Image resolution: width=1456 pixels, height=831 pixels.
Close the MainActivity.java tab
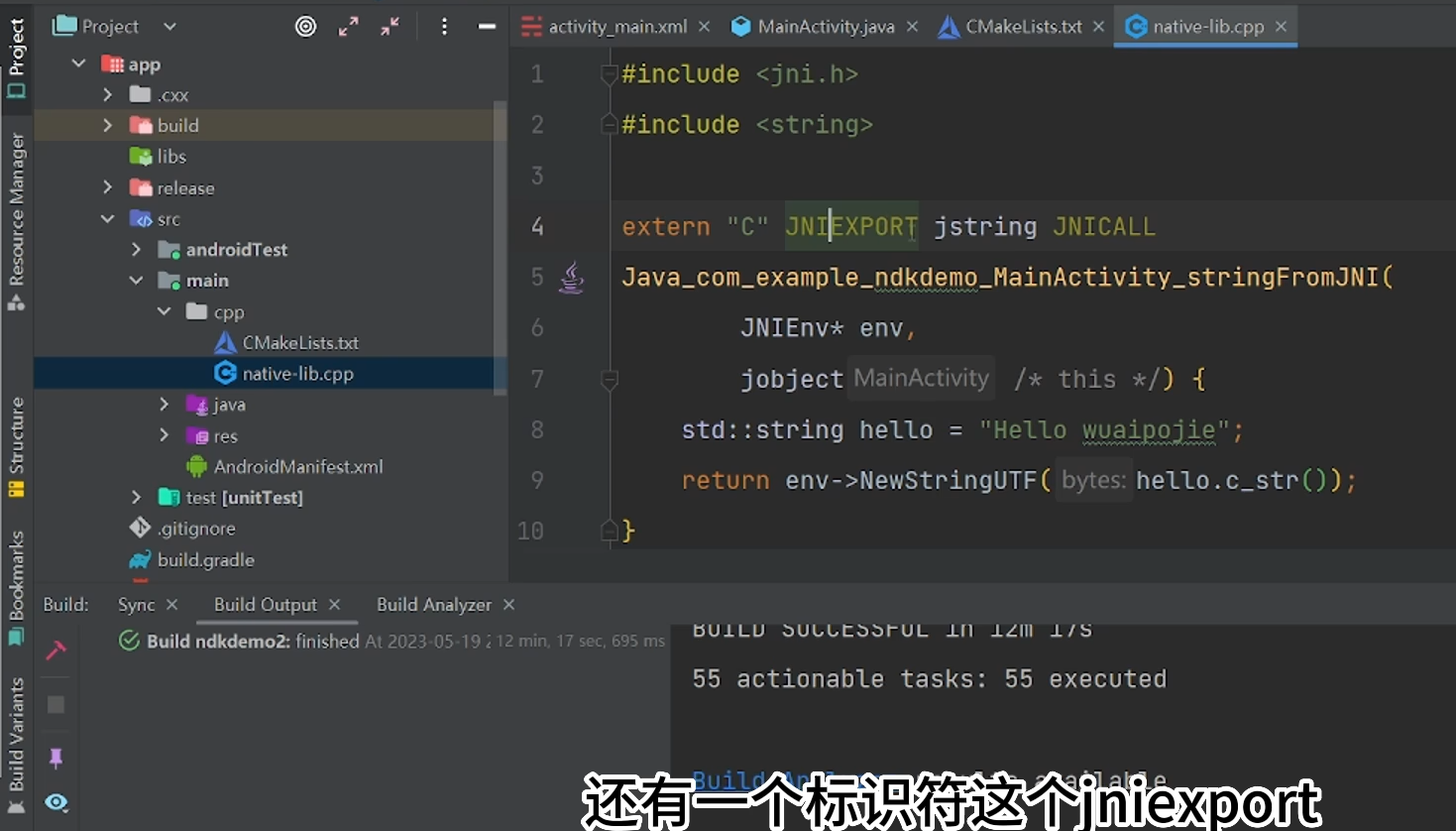(x=912, y=27)
